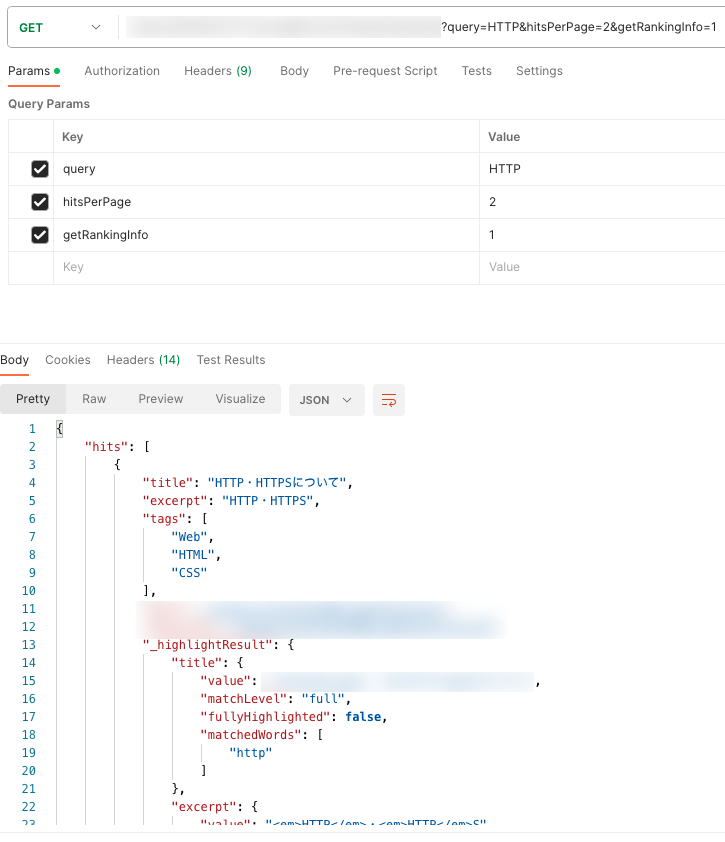This screenshot has width=725, height=842.
Task: Select the Pretty view button
Action: 33,399
